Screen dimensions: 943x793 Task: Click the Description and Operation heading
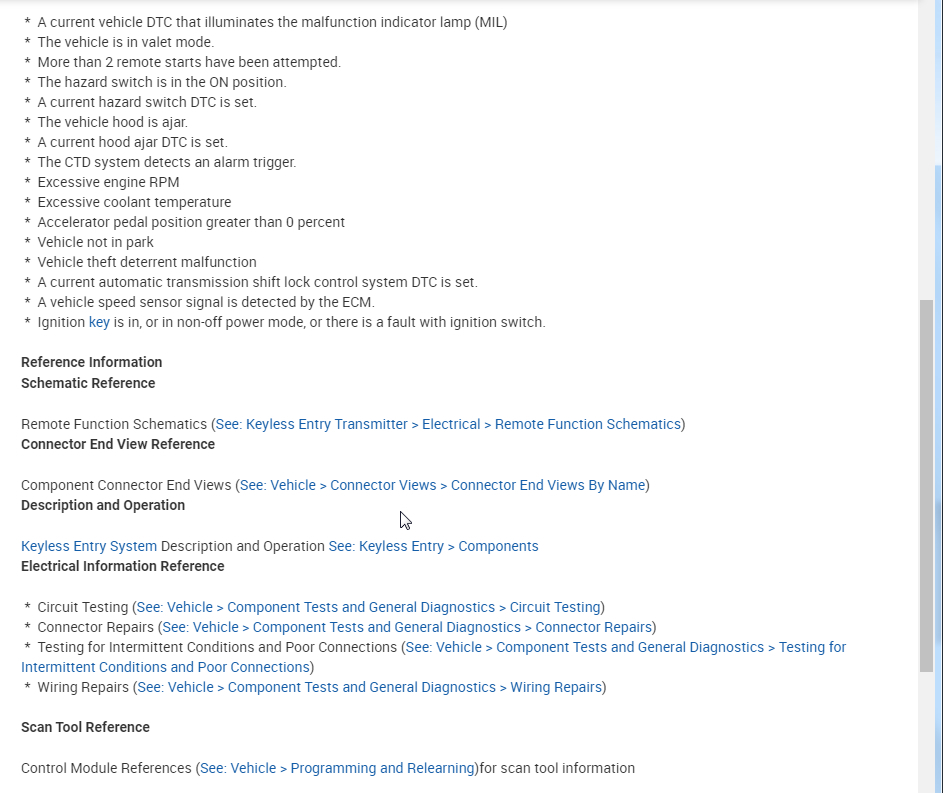[x=103, y=505]
